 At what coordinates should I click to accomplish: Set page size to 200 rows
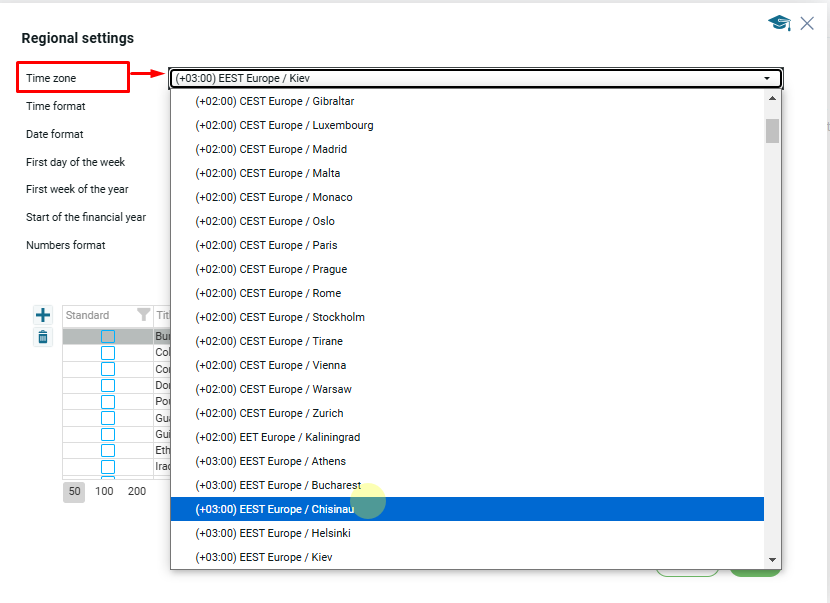137,491
